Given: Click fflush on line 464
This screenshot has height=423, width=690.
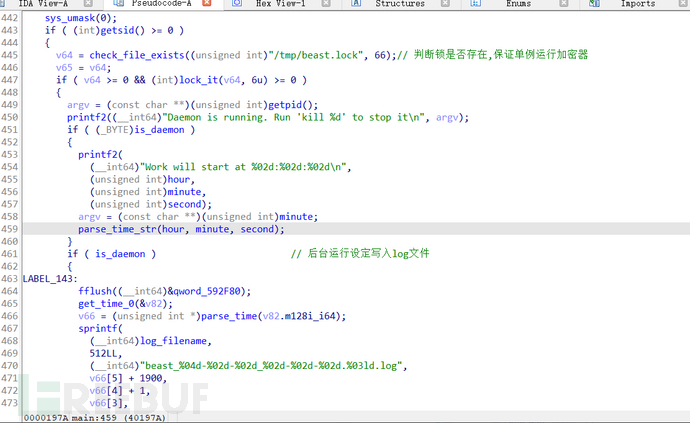Looking at the screenshot, I should coord(95,291).
